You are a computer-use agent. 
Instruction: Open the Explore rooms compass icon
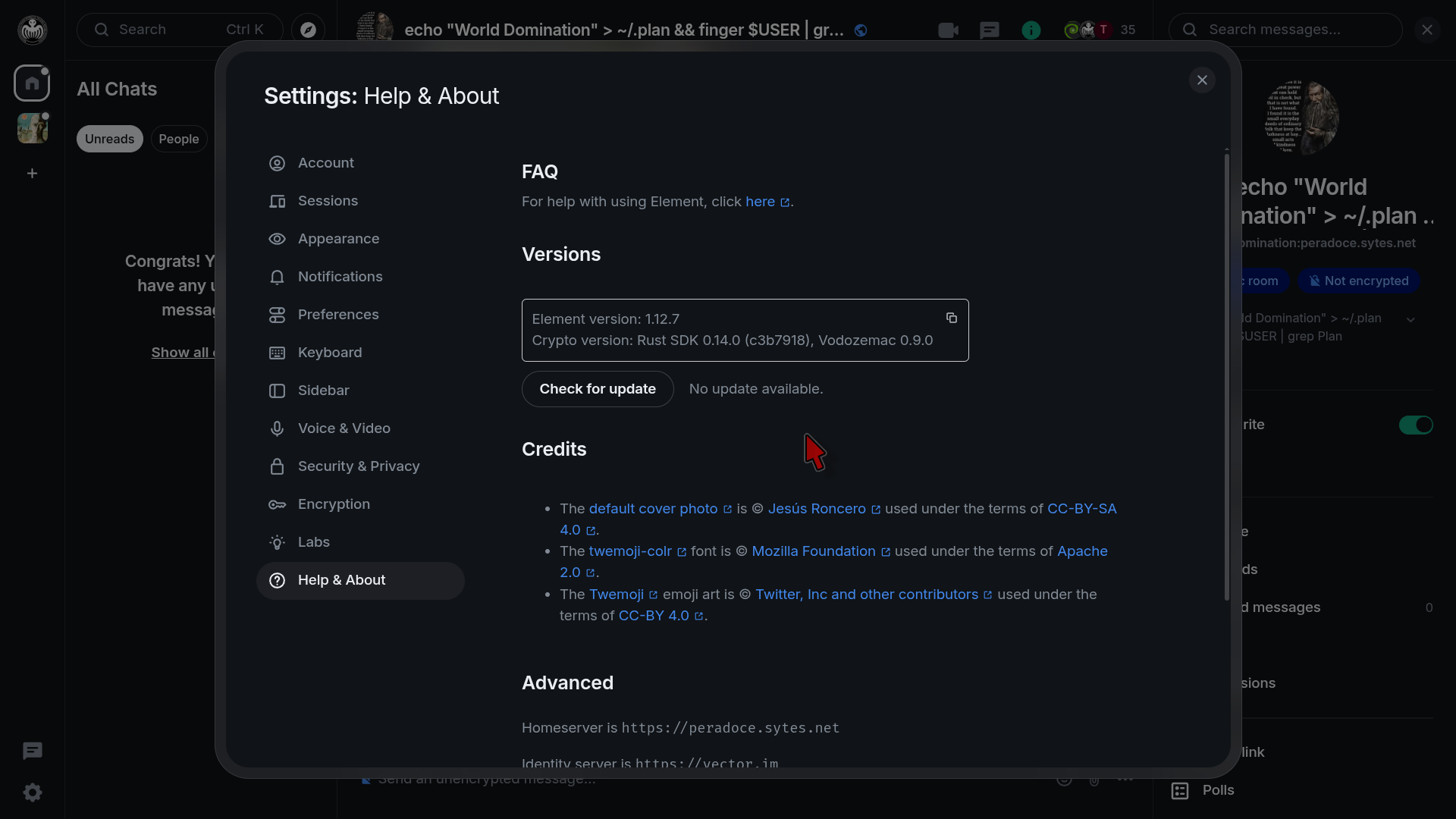[308, 30]
